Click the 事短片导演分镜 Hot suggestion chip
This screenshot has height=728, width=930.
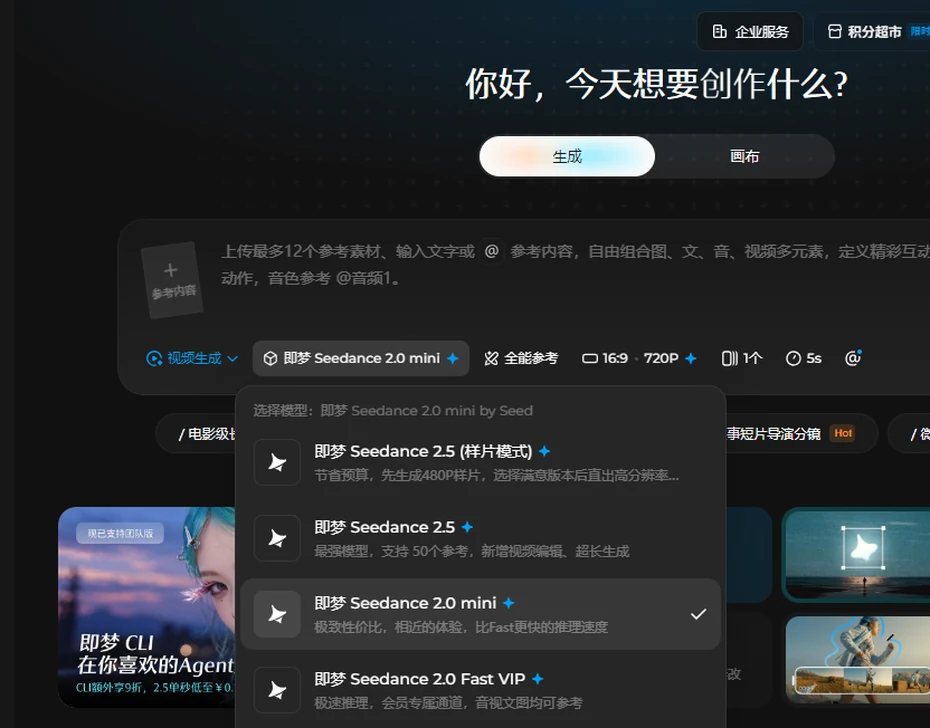[801, 434]
